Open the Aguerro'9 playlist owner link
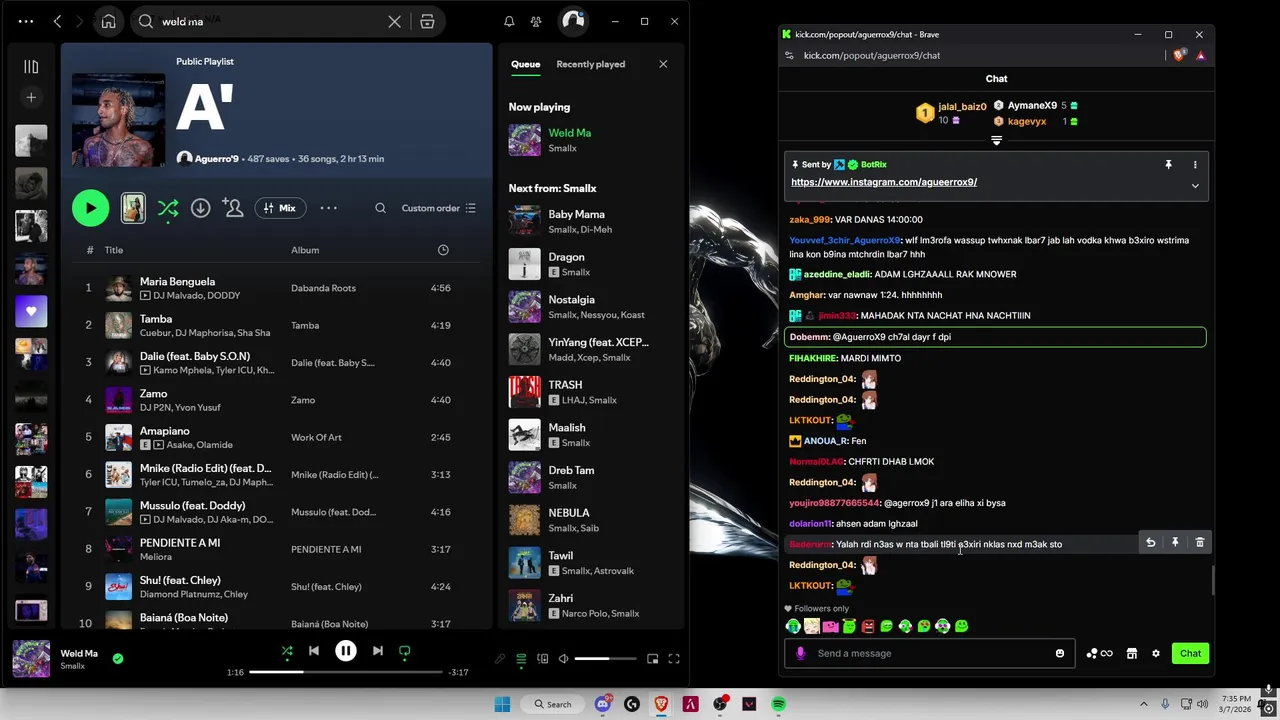 [216, 158]
